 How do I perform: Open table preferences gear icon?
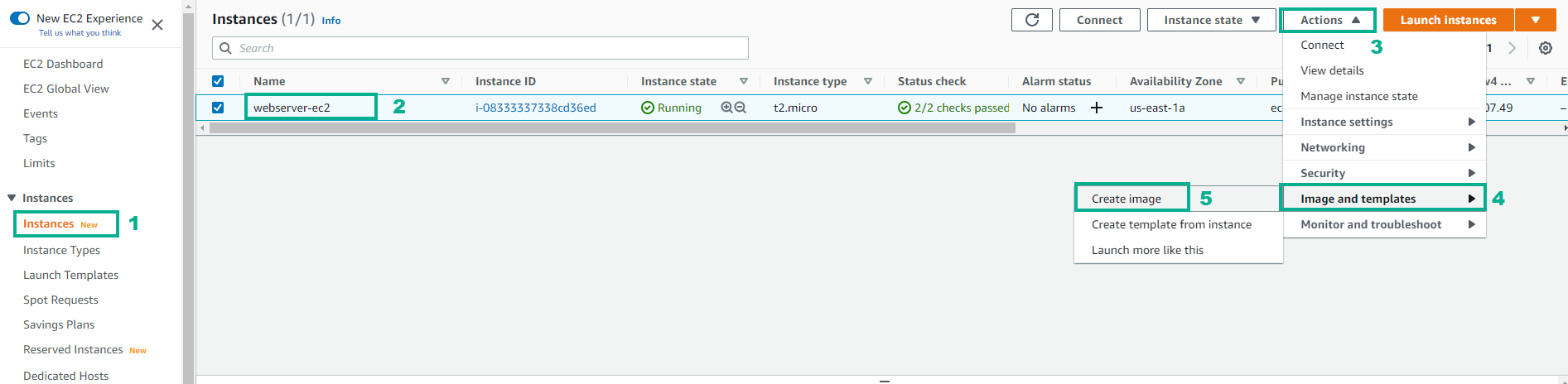pos(1546,48)
